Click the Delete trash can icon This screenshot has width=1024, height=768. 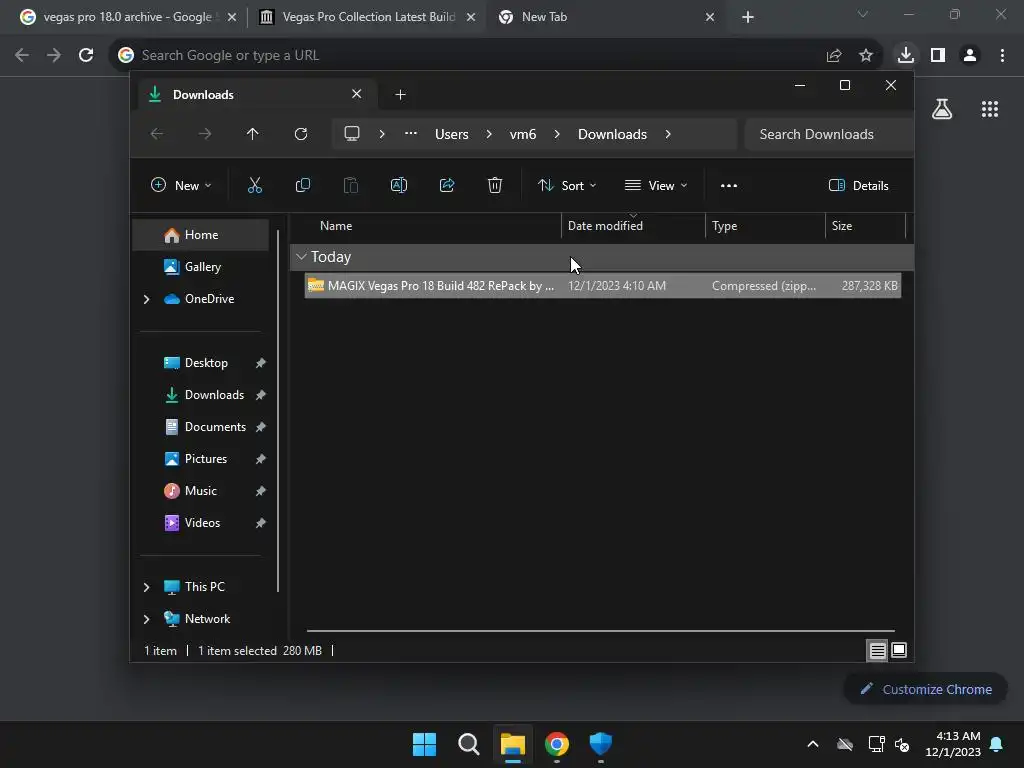[x=494, y=185]
